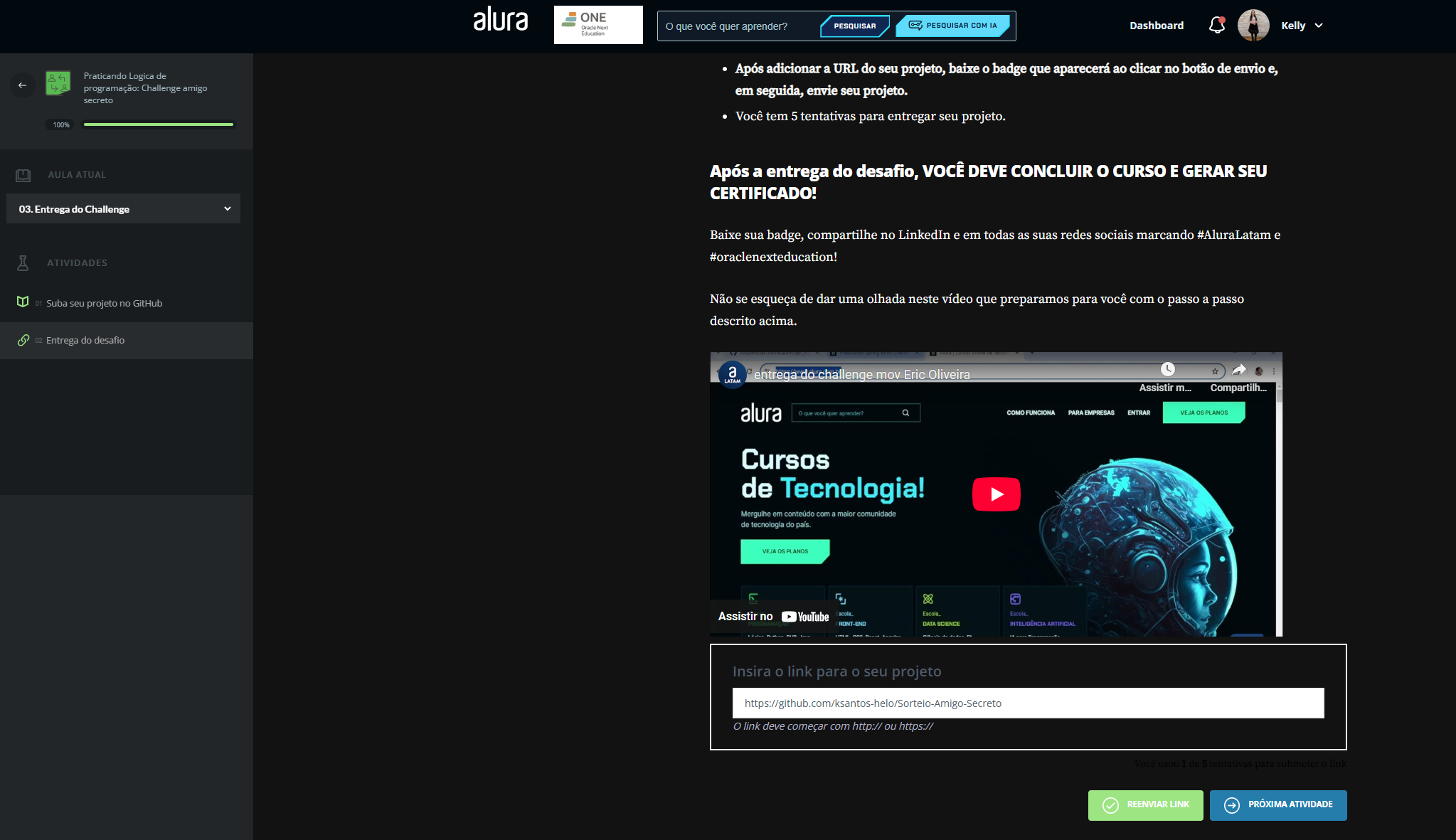Click the Watch later clock icon
Screen dimensions: 1456x840
point(1168,369)
